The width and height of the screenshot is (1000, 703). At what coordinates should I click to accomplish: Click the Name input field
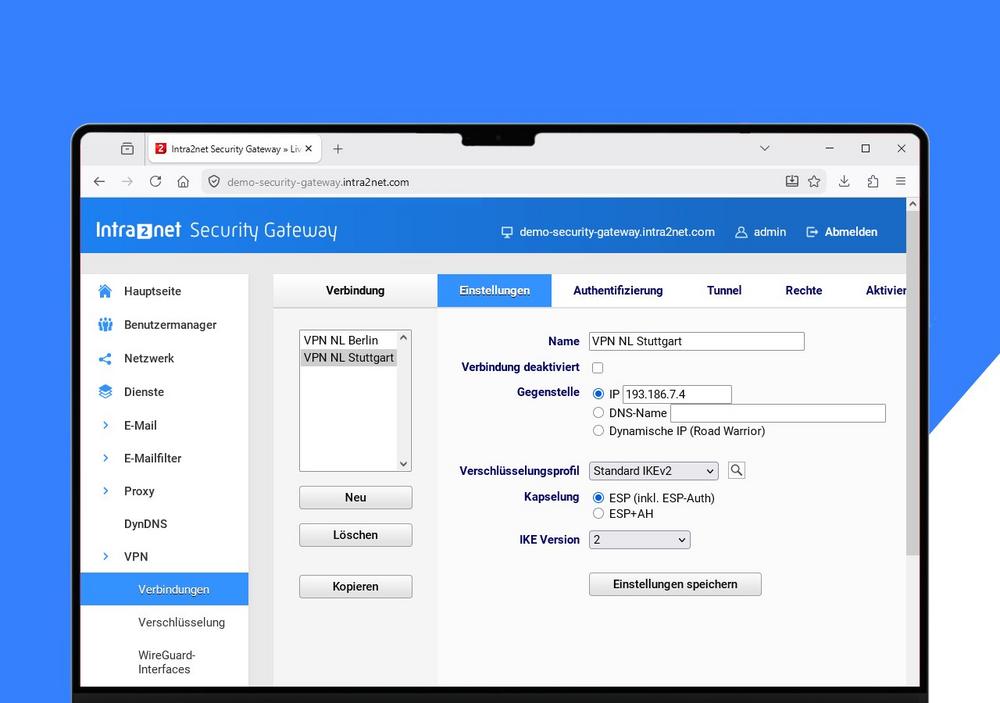(x=696, y=341)
